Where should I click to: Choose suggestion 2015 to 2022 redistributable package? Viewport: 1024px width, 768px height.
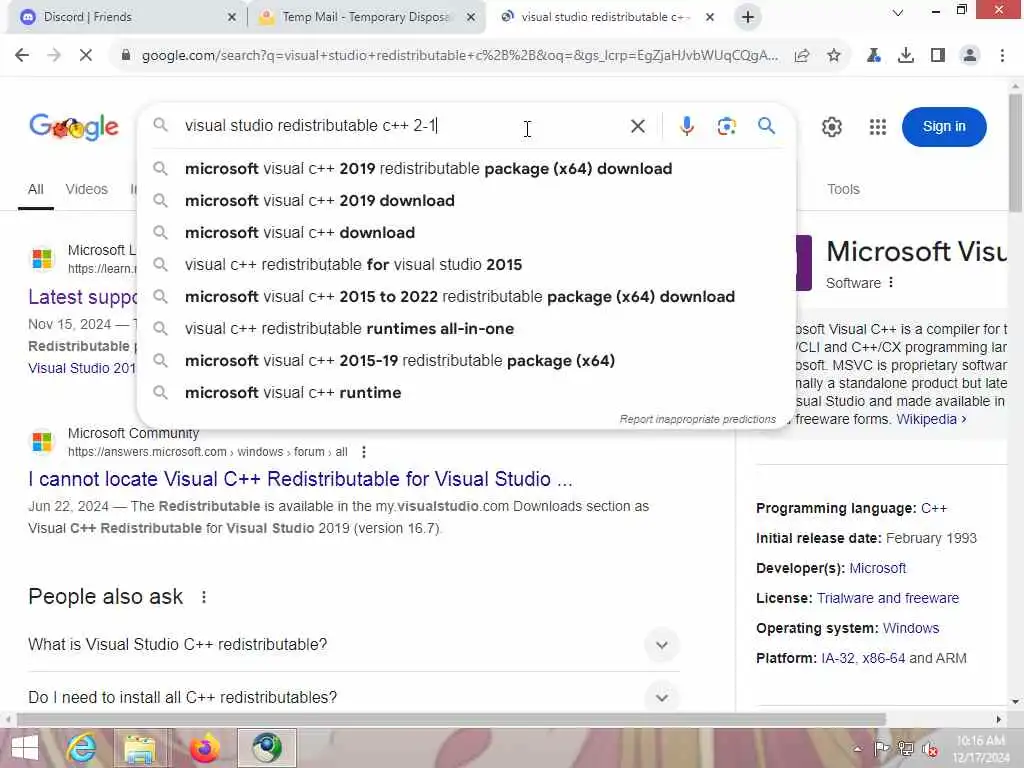(466, 296)
